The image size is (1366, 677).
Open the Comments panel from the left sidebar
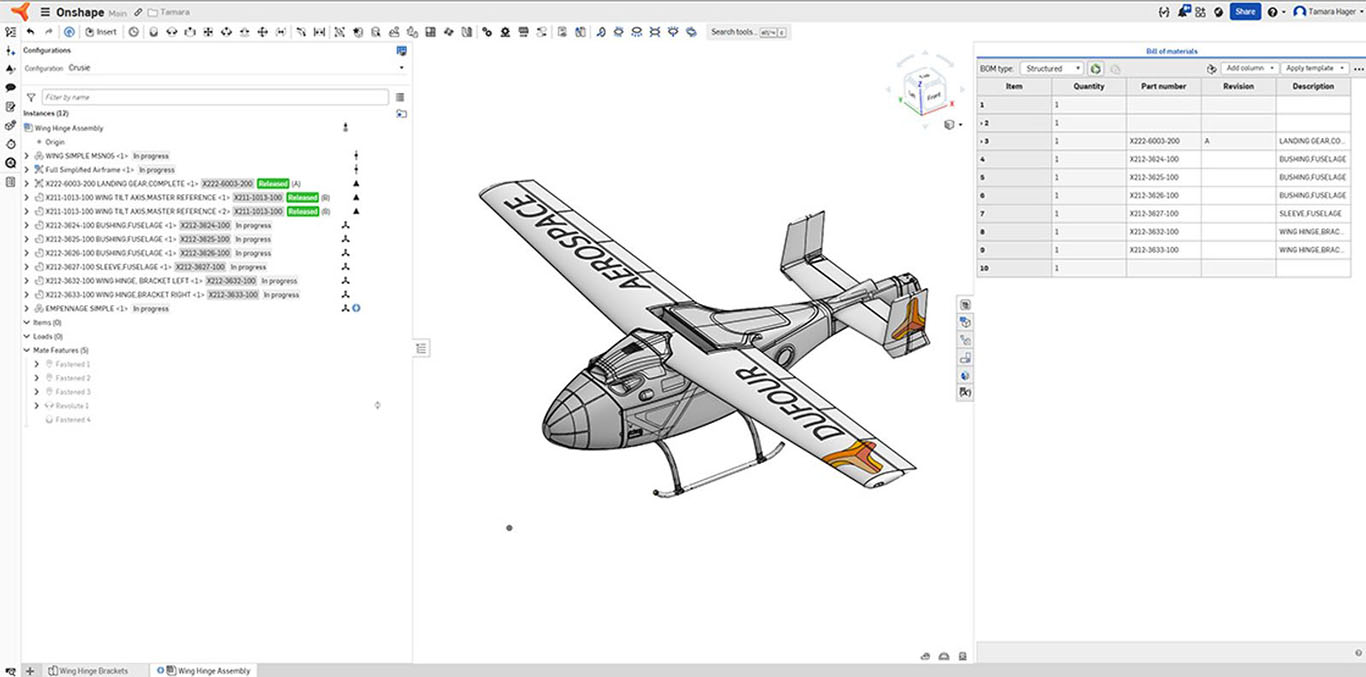[10, 87]
